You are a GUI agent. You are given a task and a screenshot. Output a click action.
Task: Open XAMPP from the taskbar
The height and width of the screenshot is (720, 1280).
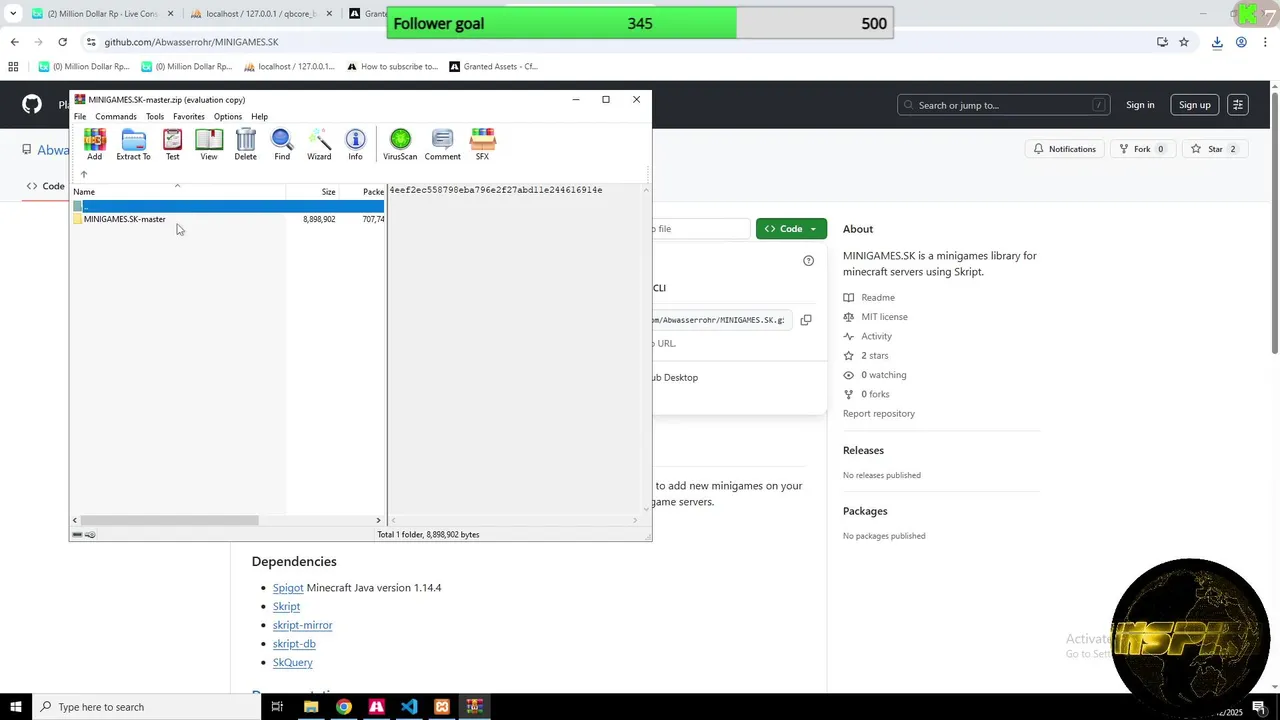click(442, 707)
